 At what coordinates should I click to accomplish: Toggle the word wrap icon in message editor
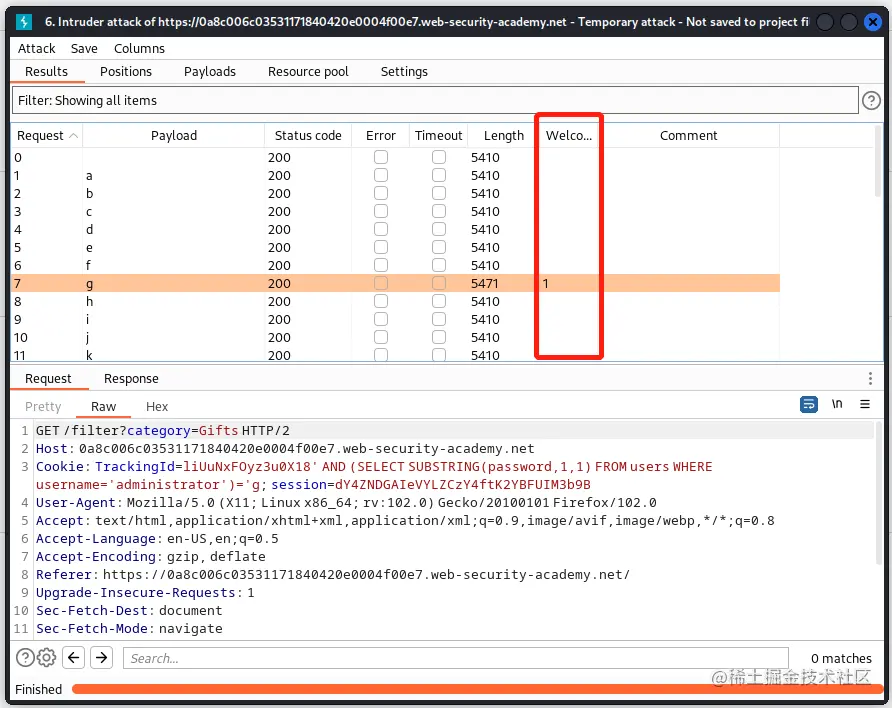click(x=808, y=404)
